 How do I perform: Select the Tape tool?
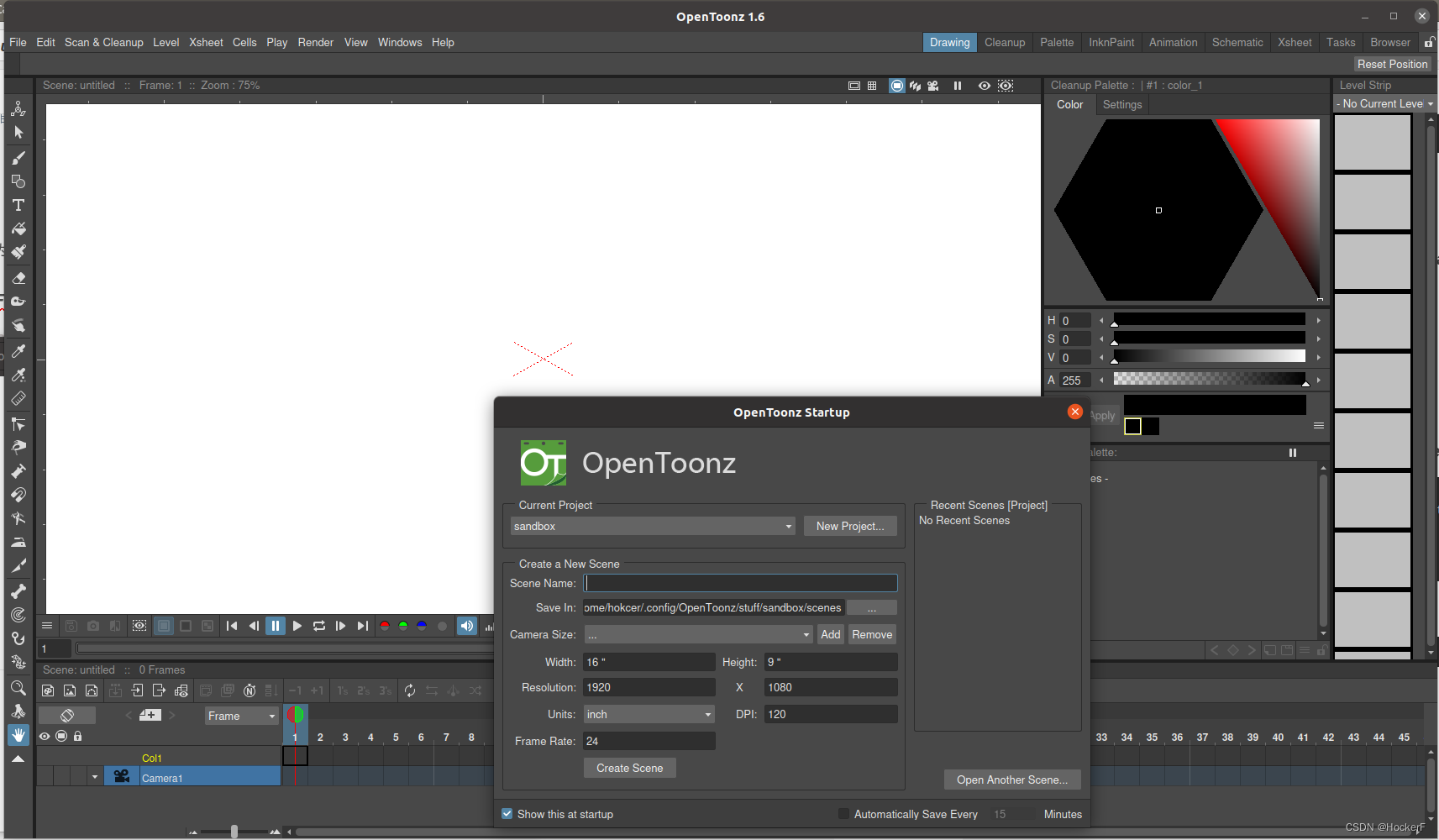click(x=18, y=302)
